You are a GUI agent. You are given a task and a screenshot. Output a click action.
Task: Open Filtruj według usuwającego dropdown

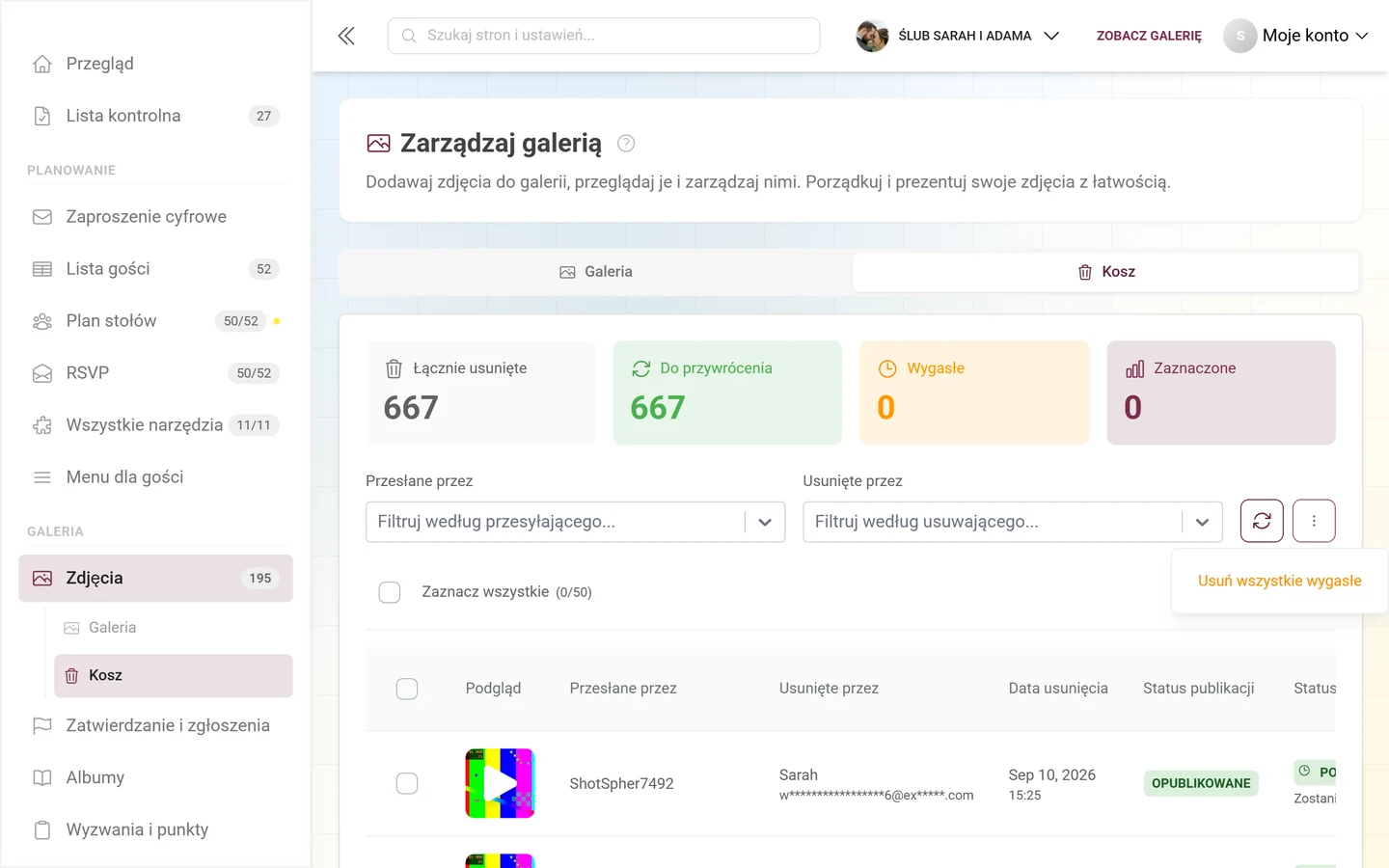tap(1013, 522)
